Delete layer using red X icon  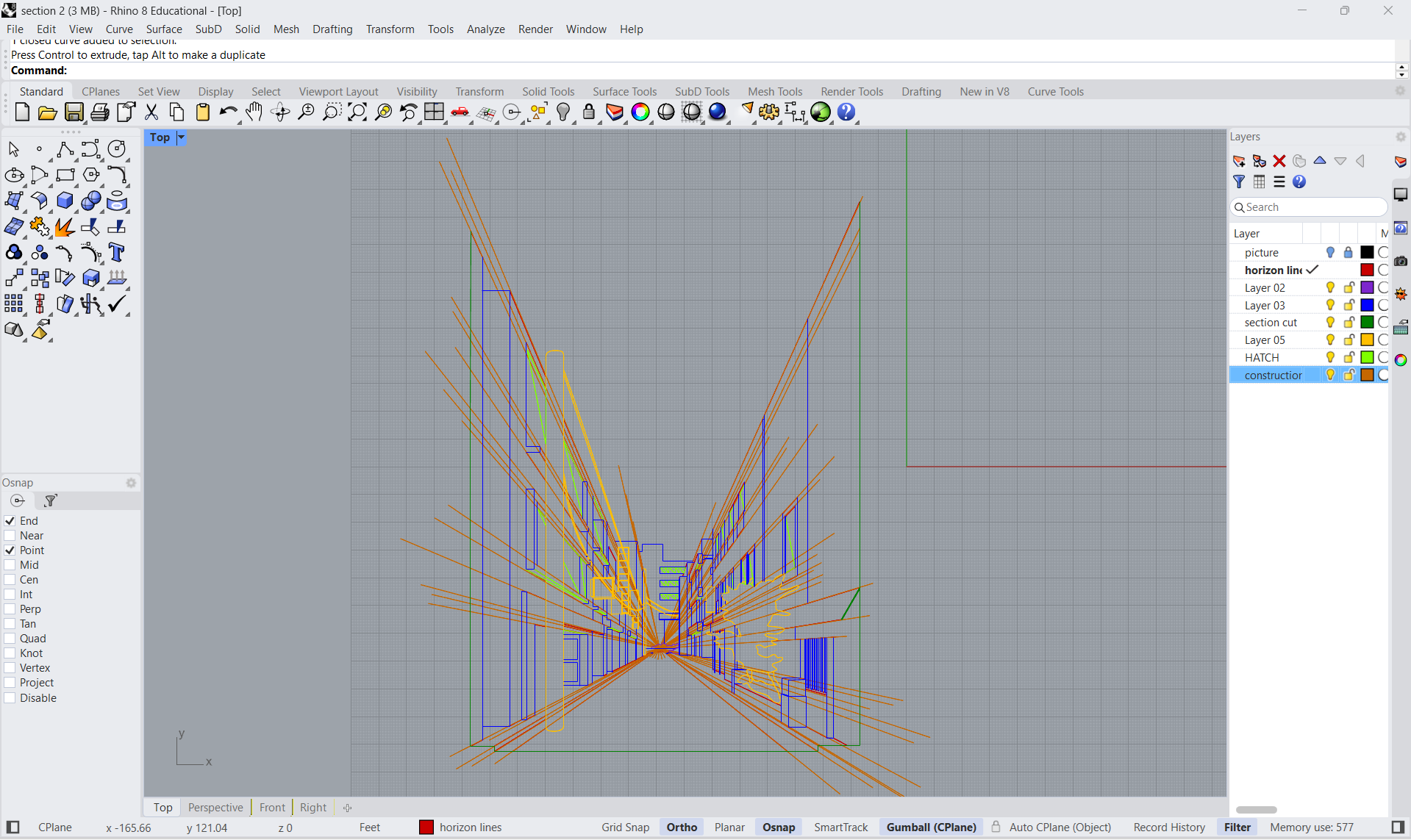[1279, 161]
